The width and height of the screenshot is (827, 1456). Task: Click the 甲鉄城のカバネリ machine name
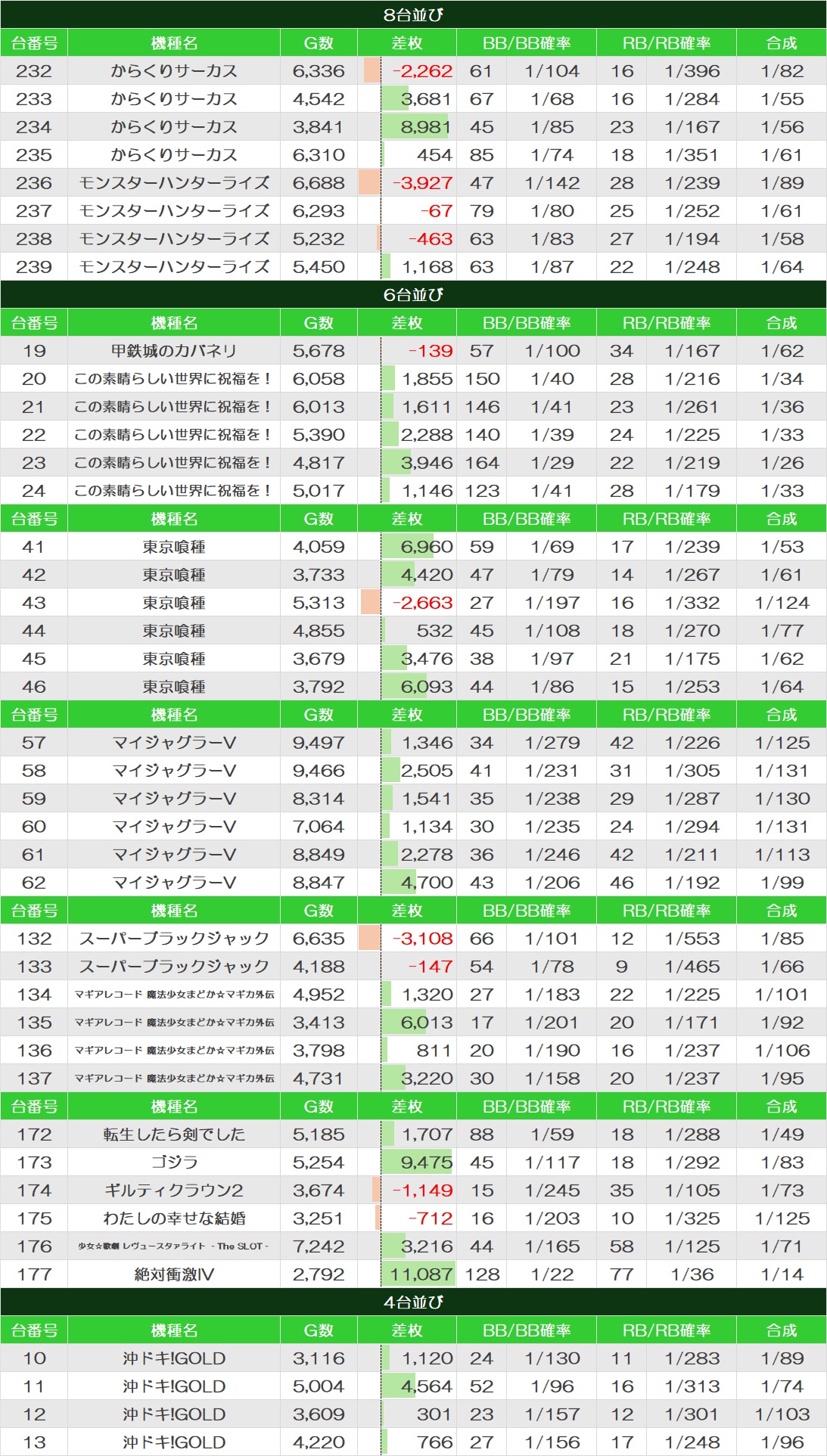tap(174, 351)
